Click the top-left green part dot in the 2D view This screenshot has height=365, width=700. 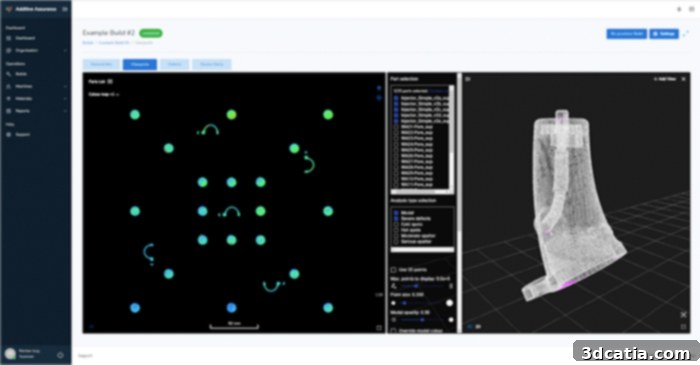135,115
